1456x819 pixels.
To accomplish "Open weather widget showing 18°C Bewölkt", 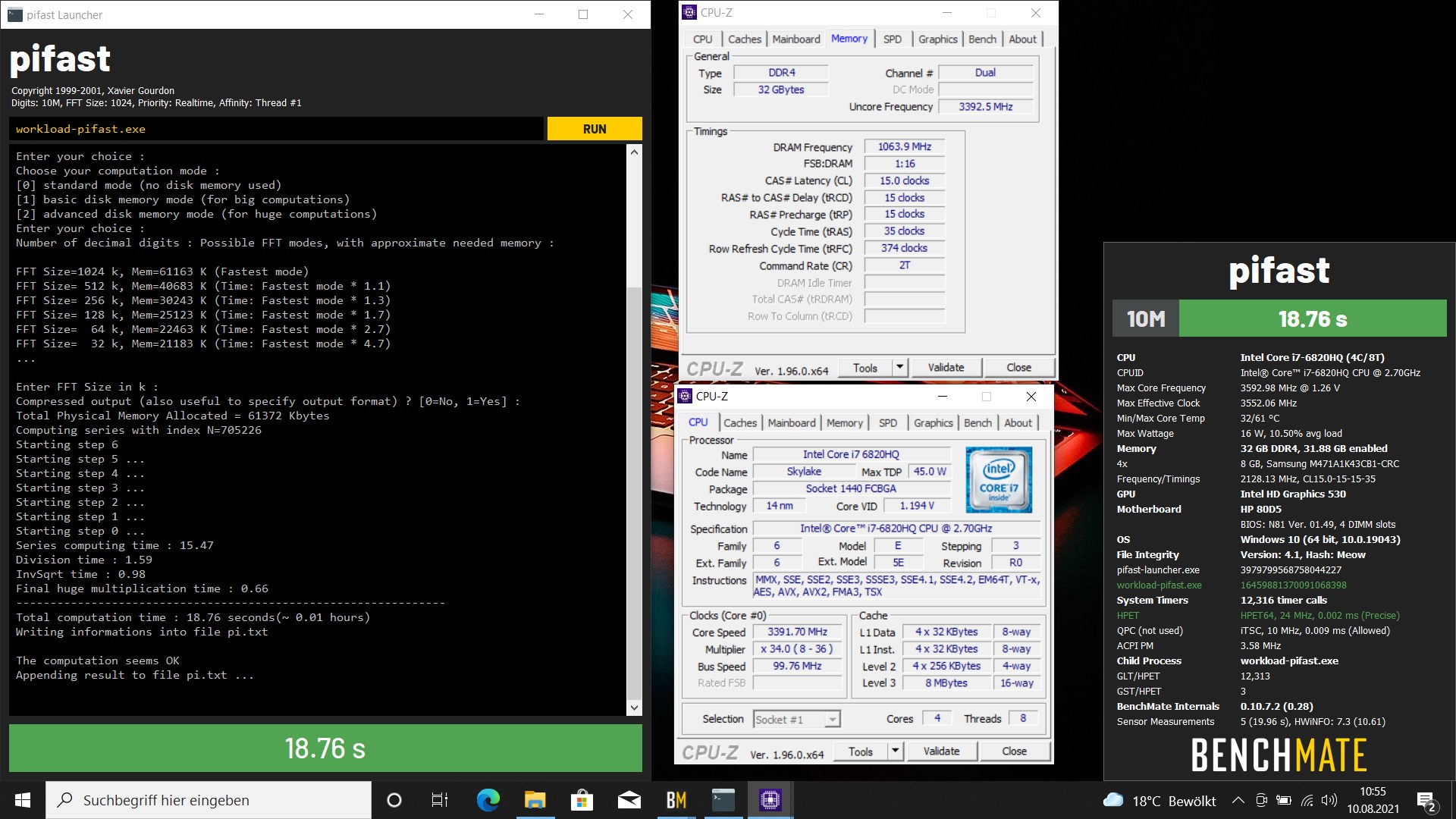I will (1159, 801).
